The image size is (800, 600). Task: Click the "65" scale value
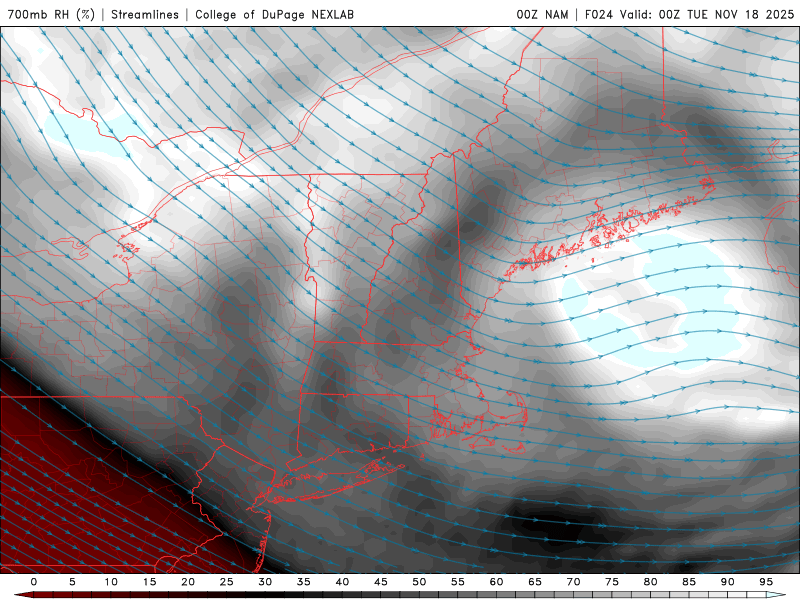(x=535, y=582)
